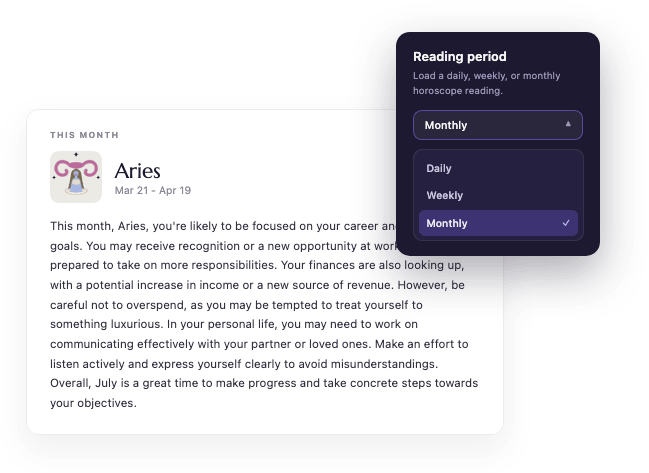Click the Aries zodiac illustration icon

pos(76,177)
